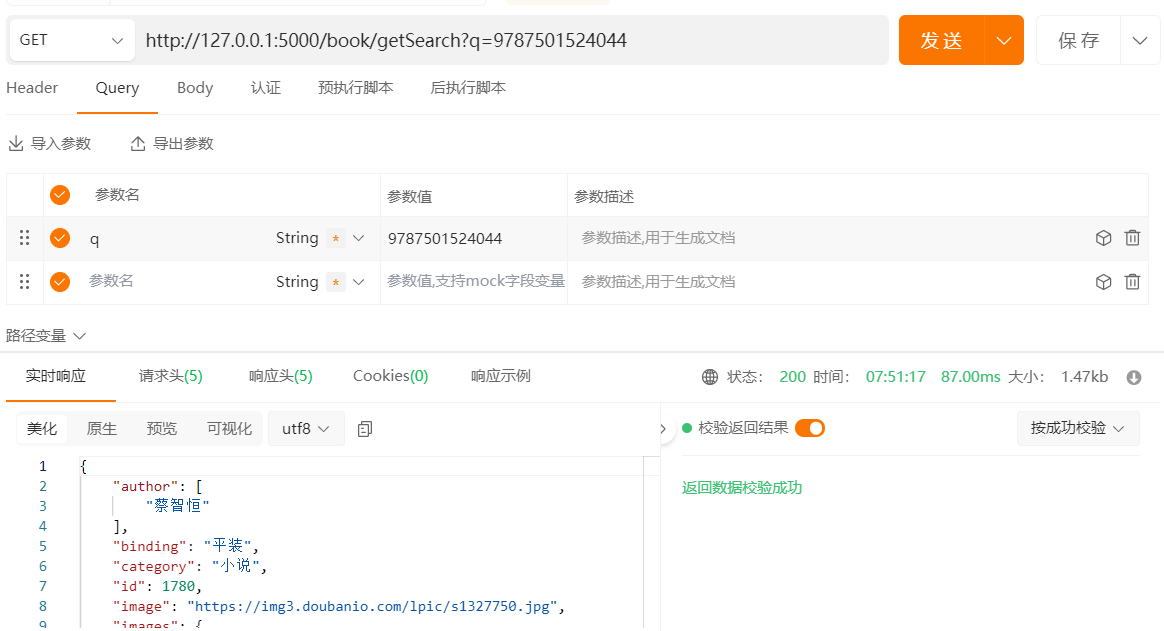This screenshot has height=631, width=1164.
Task: Select the 原生 raw view
Action: tap(102, 428)
